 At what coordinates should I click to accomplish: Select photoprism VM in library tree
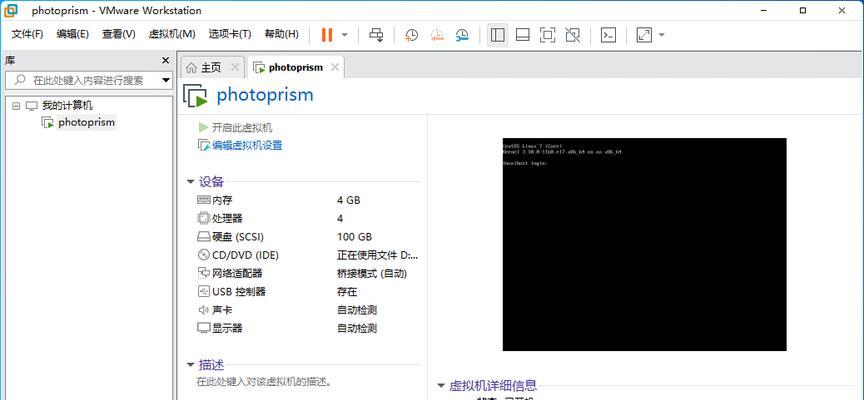87,122
